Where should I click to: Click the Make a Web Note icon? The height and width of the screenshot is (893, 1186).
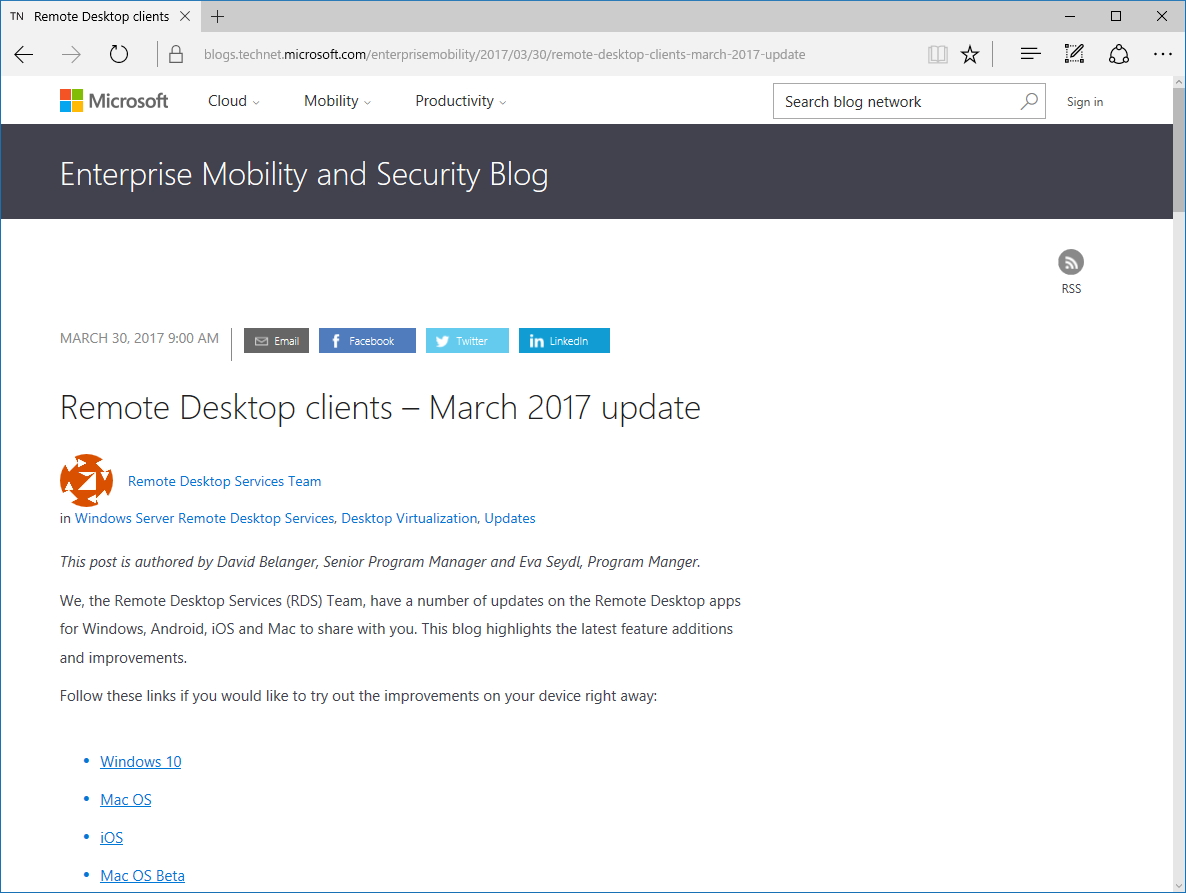point(1073,54)
